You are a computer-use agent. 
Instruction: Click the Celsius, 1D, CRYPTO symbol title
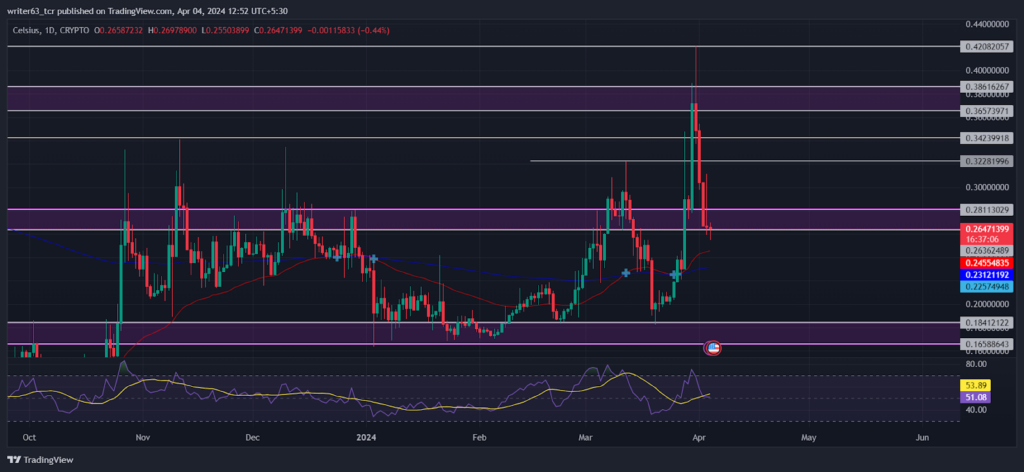pos(52,30)
